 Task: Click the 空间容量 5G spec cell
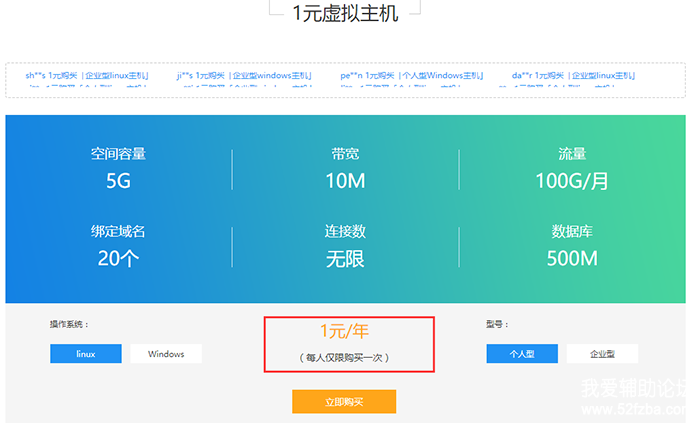(x=118, y=168)
